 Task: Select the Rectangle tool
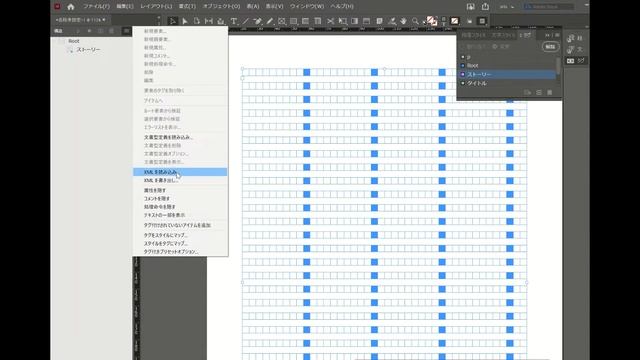(x=293, y=21)
